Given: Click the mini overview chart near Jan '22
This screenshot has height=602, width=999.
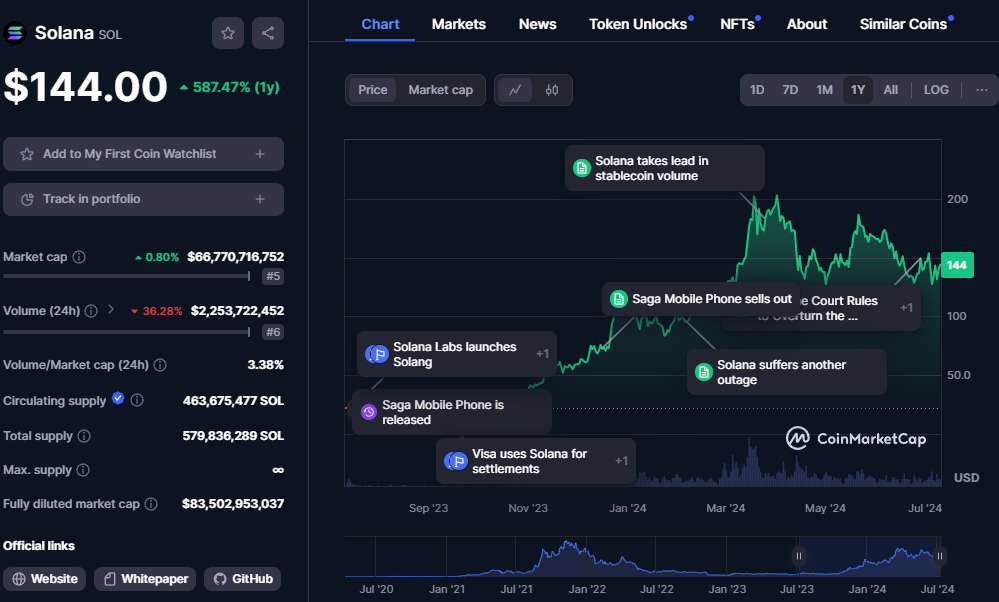Looking at the screenshot, I should pyautogui.click(x=587, y=556).
